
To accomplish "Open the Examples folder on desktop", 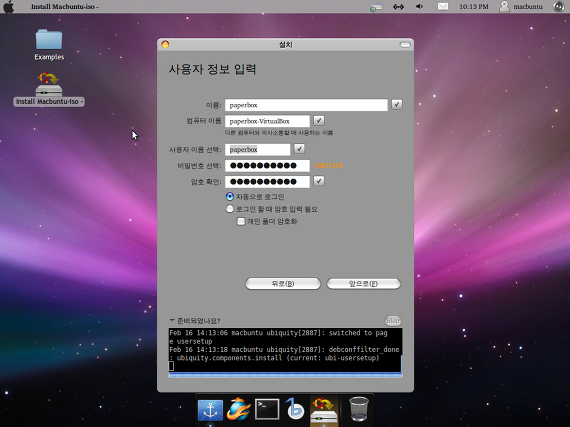I will [49, 45].
